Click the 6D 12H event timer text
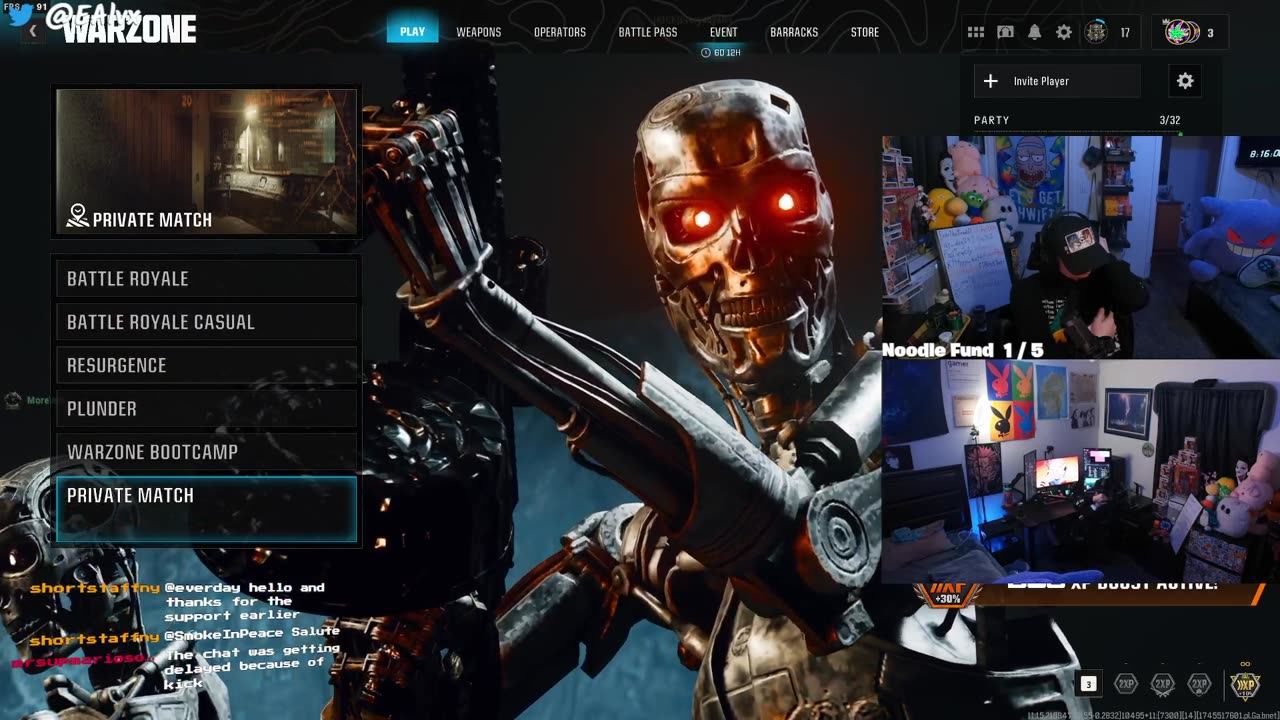 click(727, 52)
